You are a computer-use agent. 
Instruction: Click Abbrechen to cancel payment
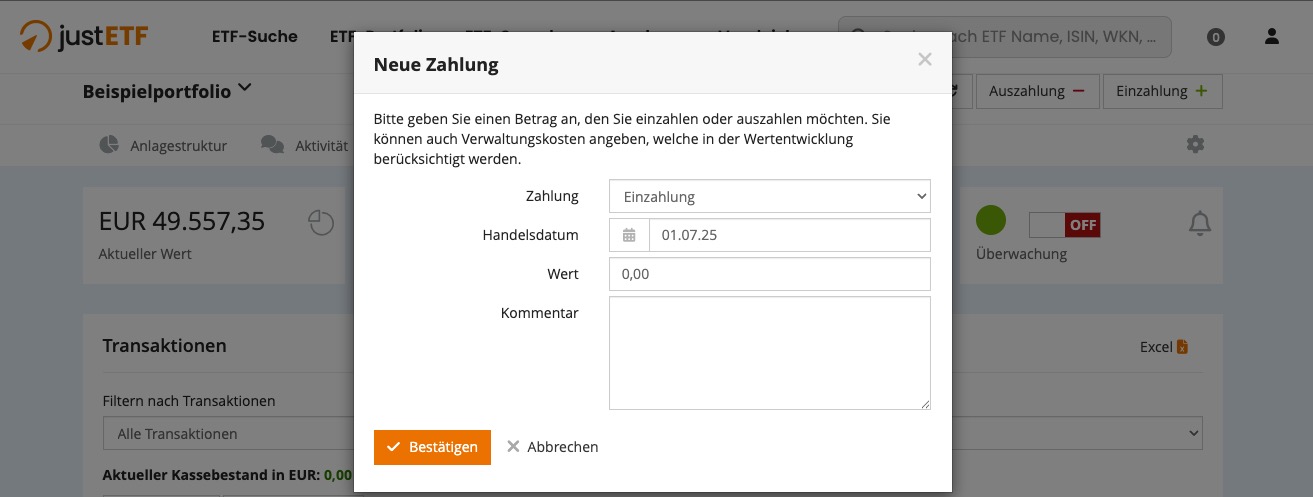[552, 447]
